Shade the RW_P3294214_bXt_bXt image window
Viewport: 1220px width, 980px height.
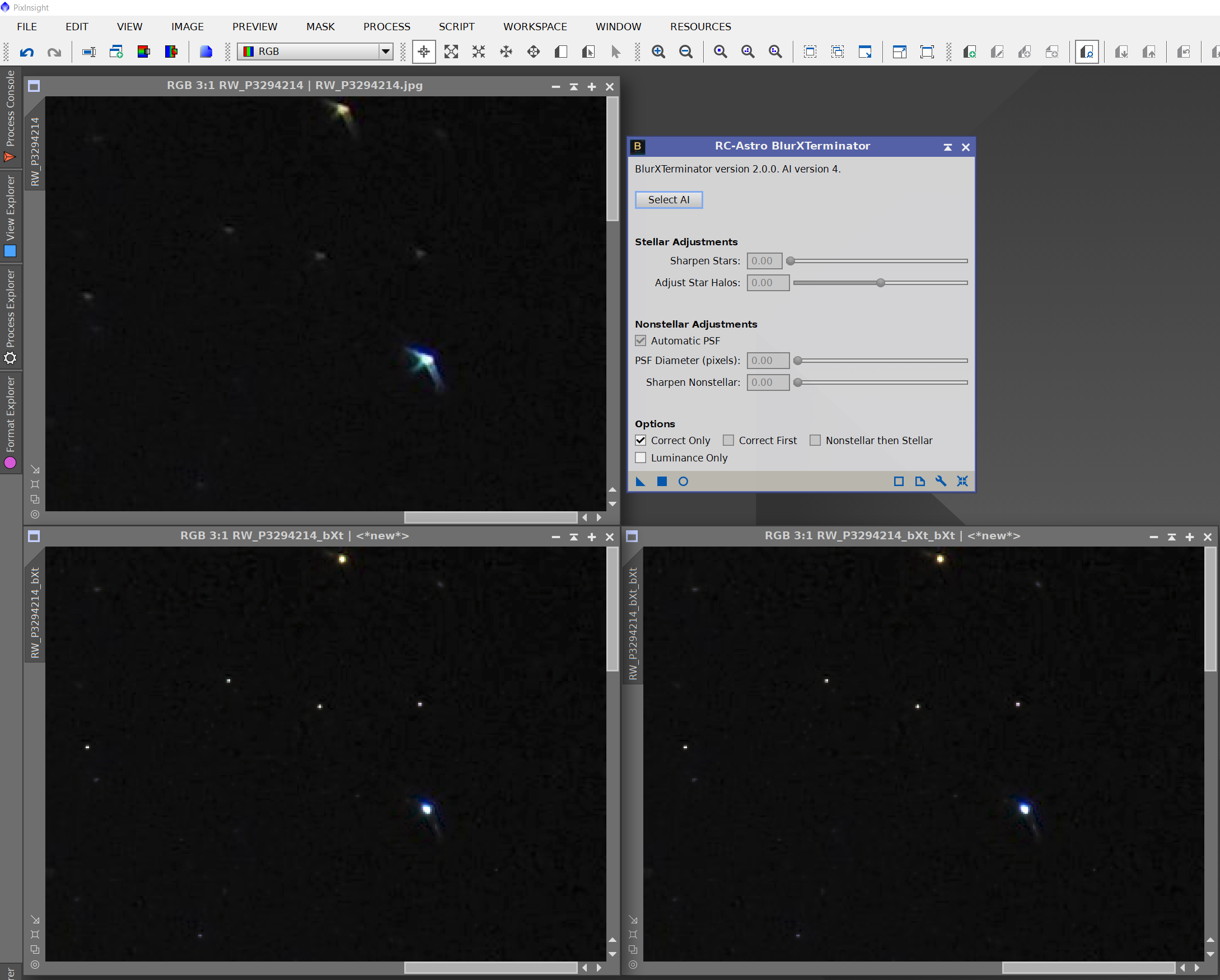pos(1172,537)
